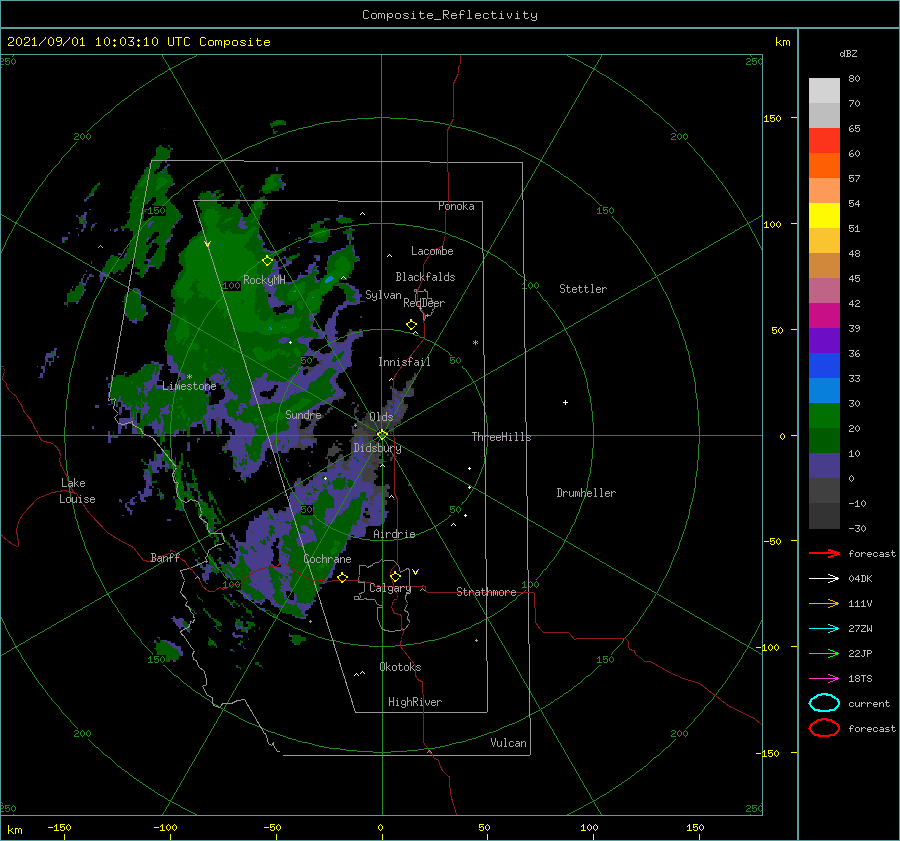Click yellow diamond marker east of Cochrane
This screenshot has height=841, width=900.
[343, 577]
